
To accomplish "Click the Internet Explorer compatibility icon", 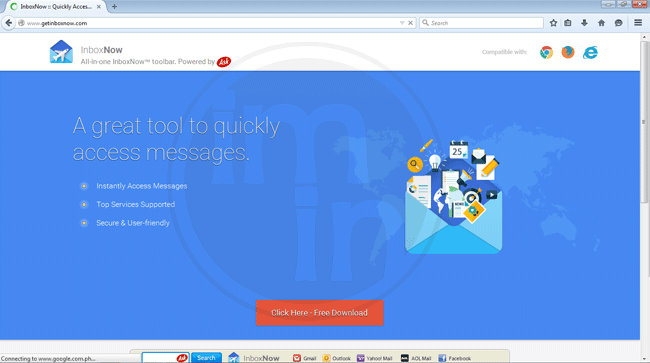I will [x=590, y=52].
